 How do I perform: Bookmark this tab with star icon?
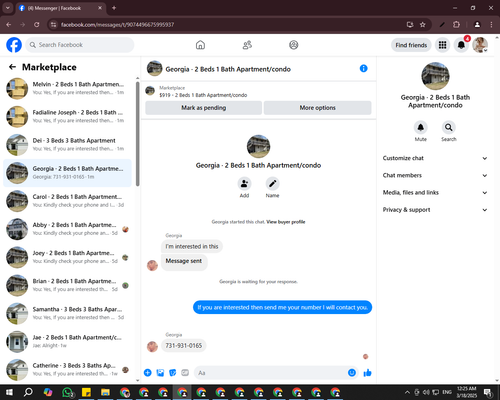[x=423, y=25]
